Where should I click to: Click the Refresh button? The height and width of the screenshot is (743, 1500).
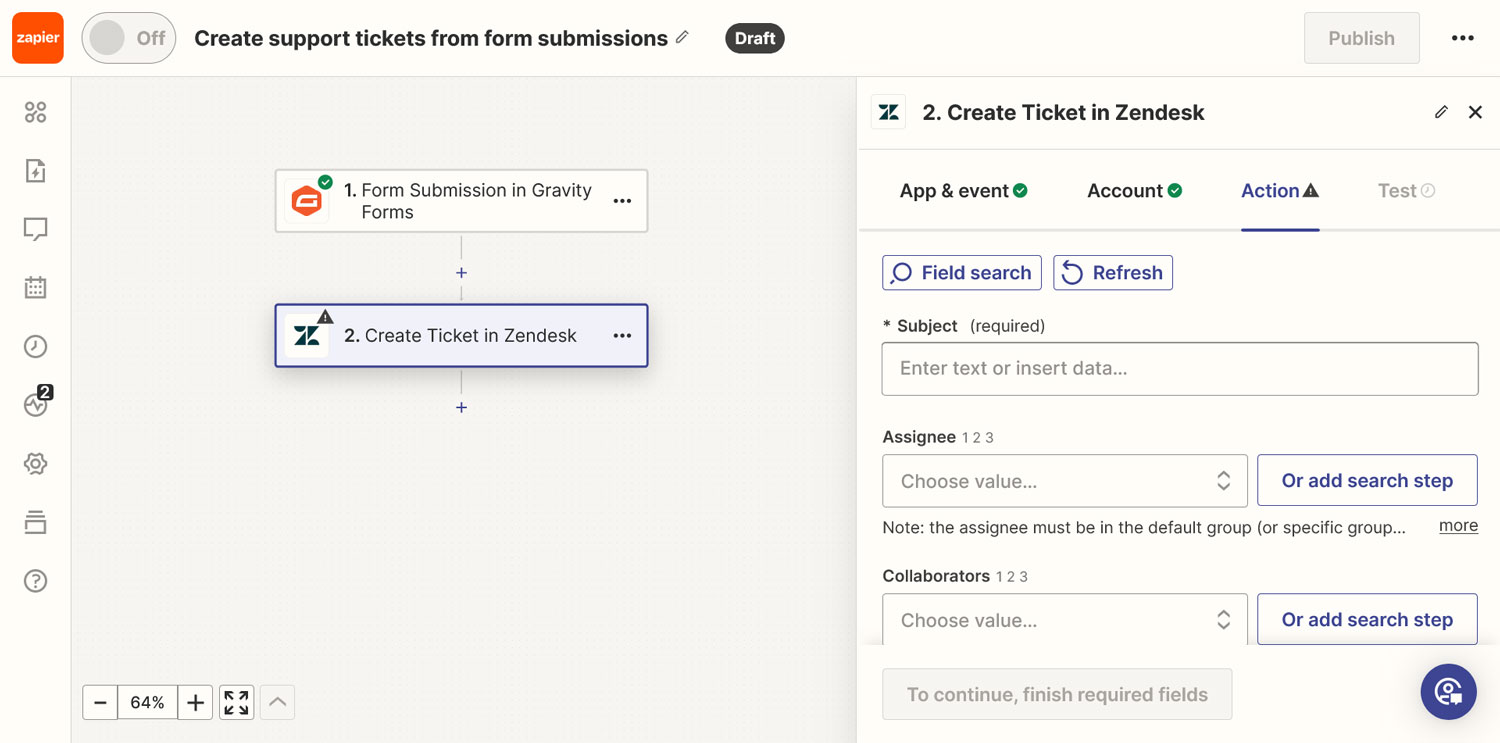1113,273
